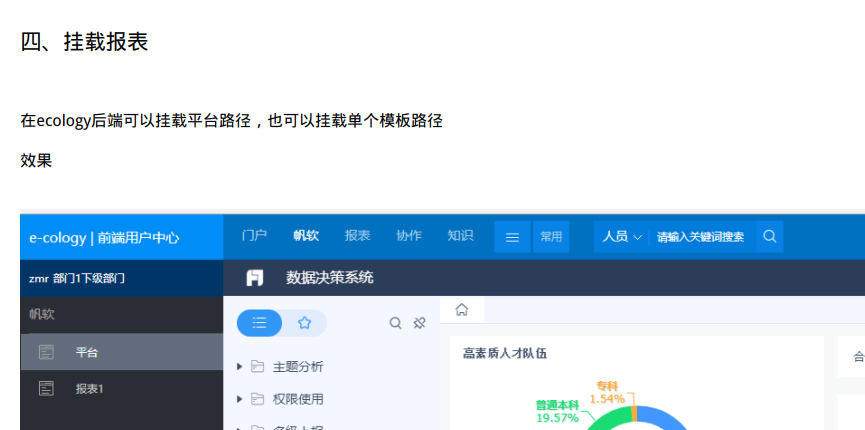
Task: Select 报表1 in left sidebar
Action: click(122, 389)
